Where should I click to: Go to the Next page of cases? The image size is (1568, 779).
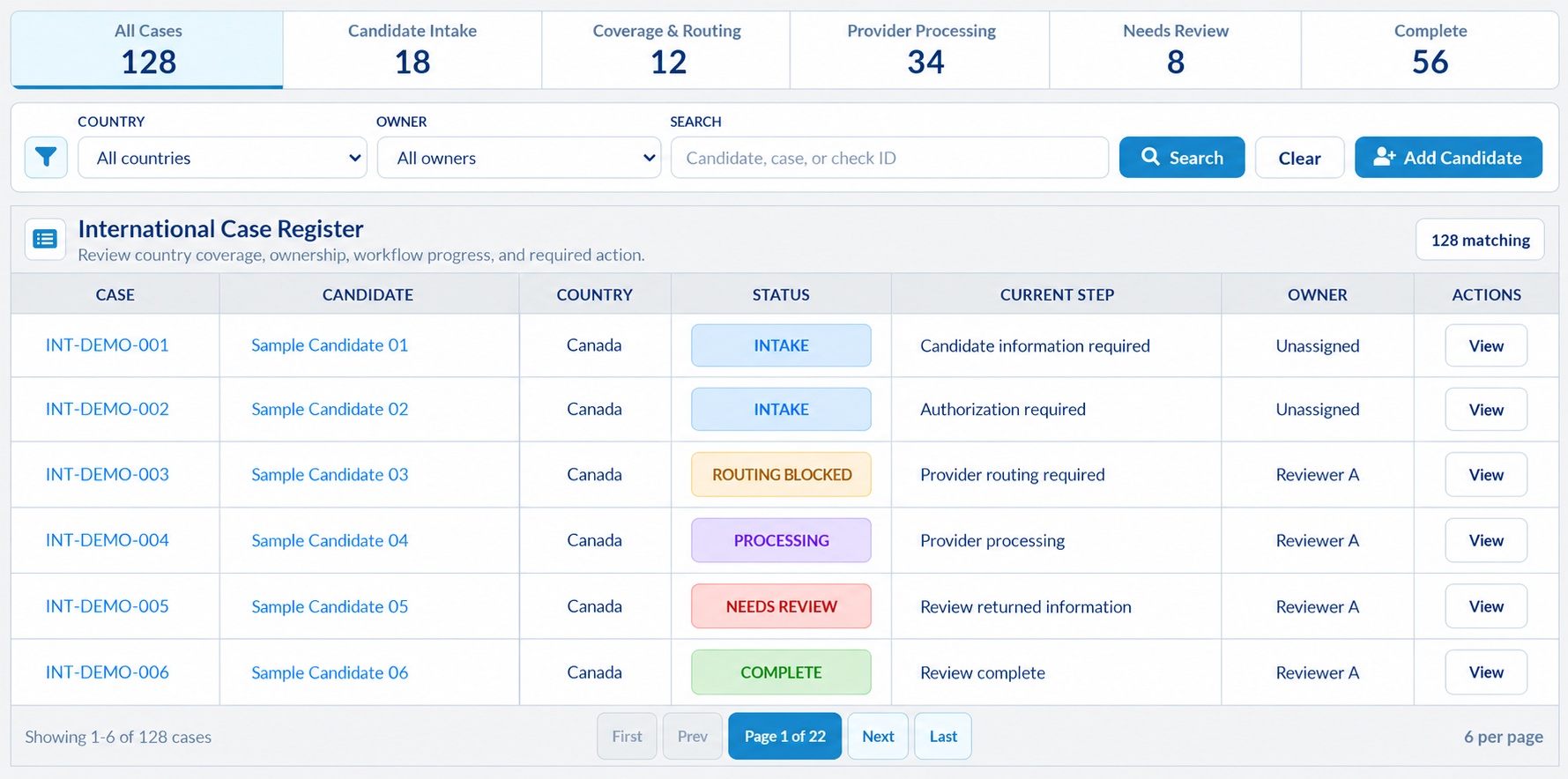click(878, 736)
